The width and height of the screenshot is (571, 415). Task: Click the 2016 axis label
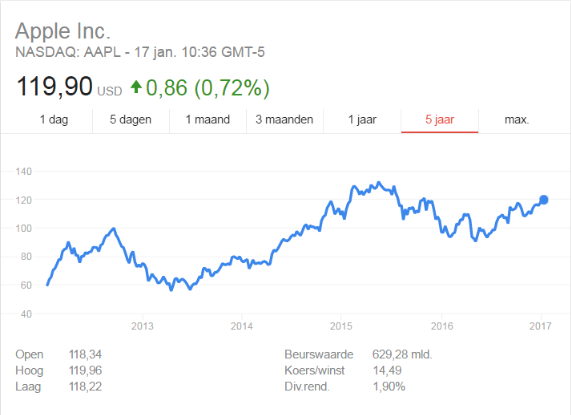point(442,326)
